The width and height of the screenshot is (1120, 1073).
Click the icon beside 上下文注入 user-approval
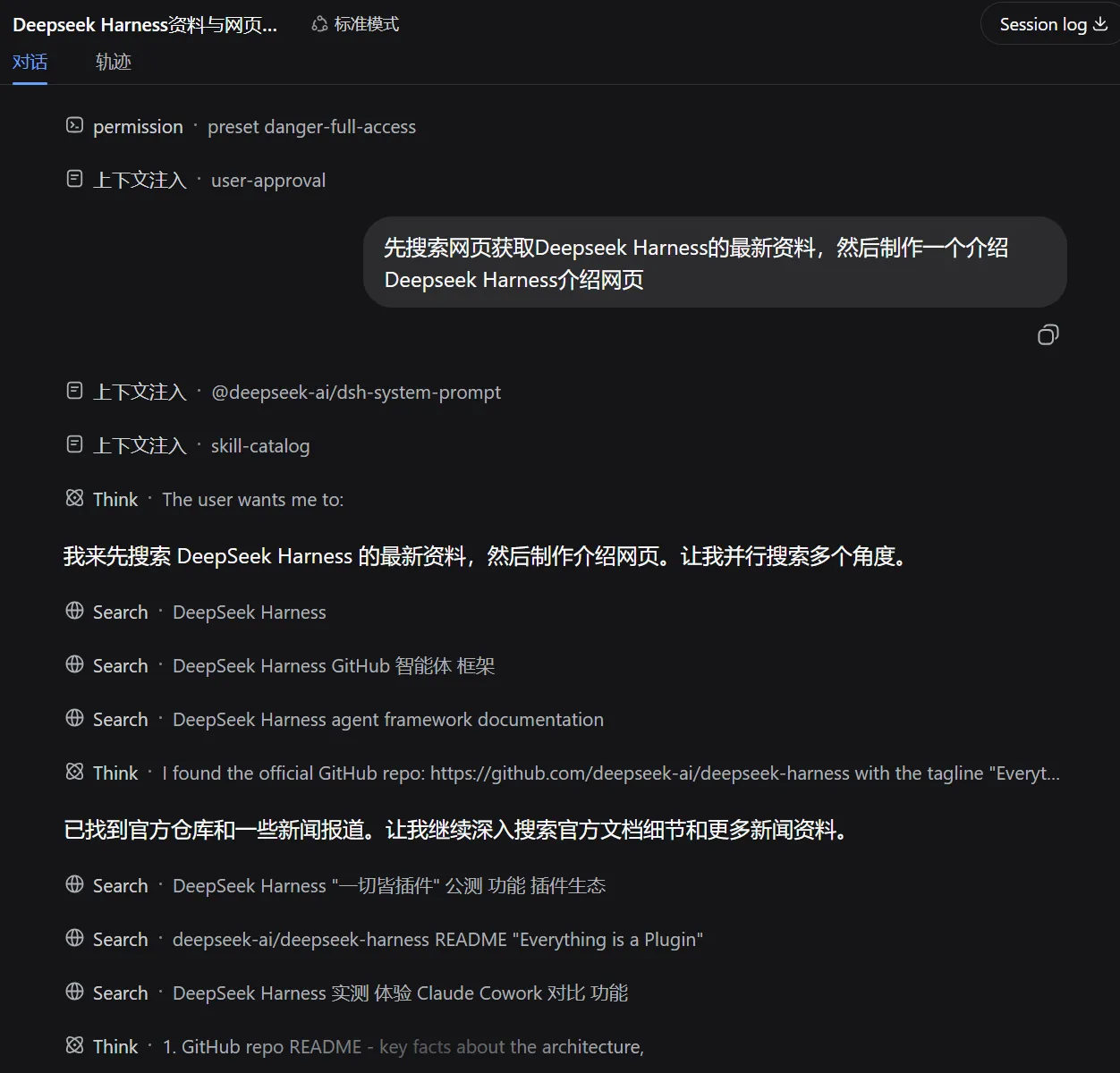(75, 179)
